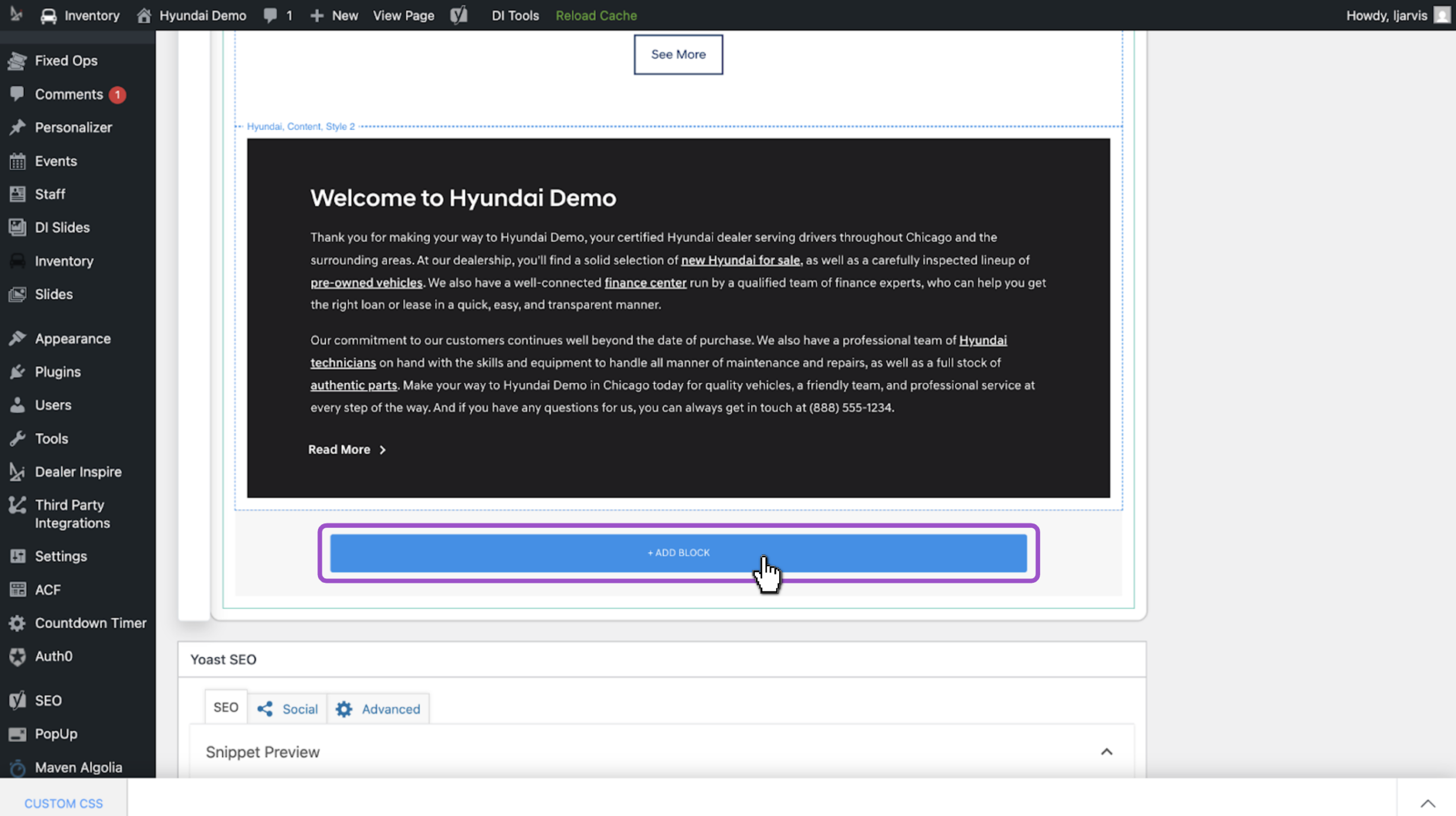Click the Users person icon
This screenshot has height=816, width=1456.
(17, 405)
